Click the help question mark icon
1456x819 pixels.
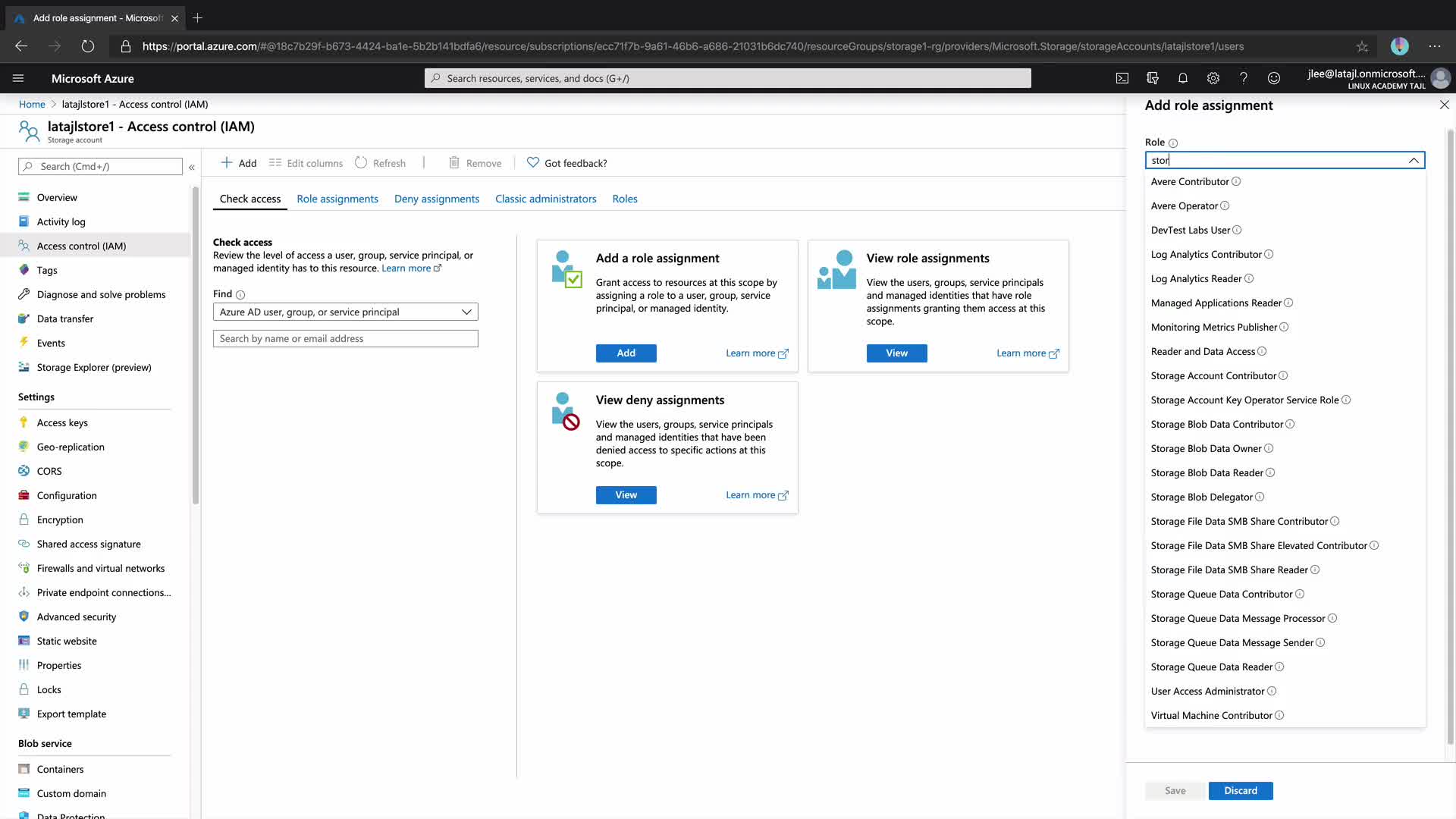(x=1244, y=78)
